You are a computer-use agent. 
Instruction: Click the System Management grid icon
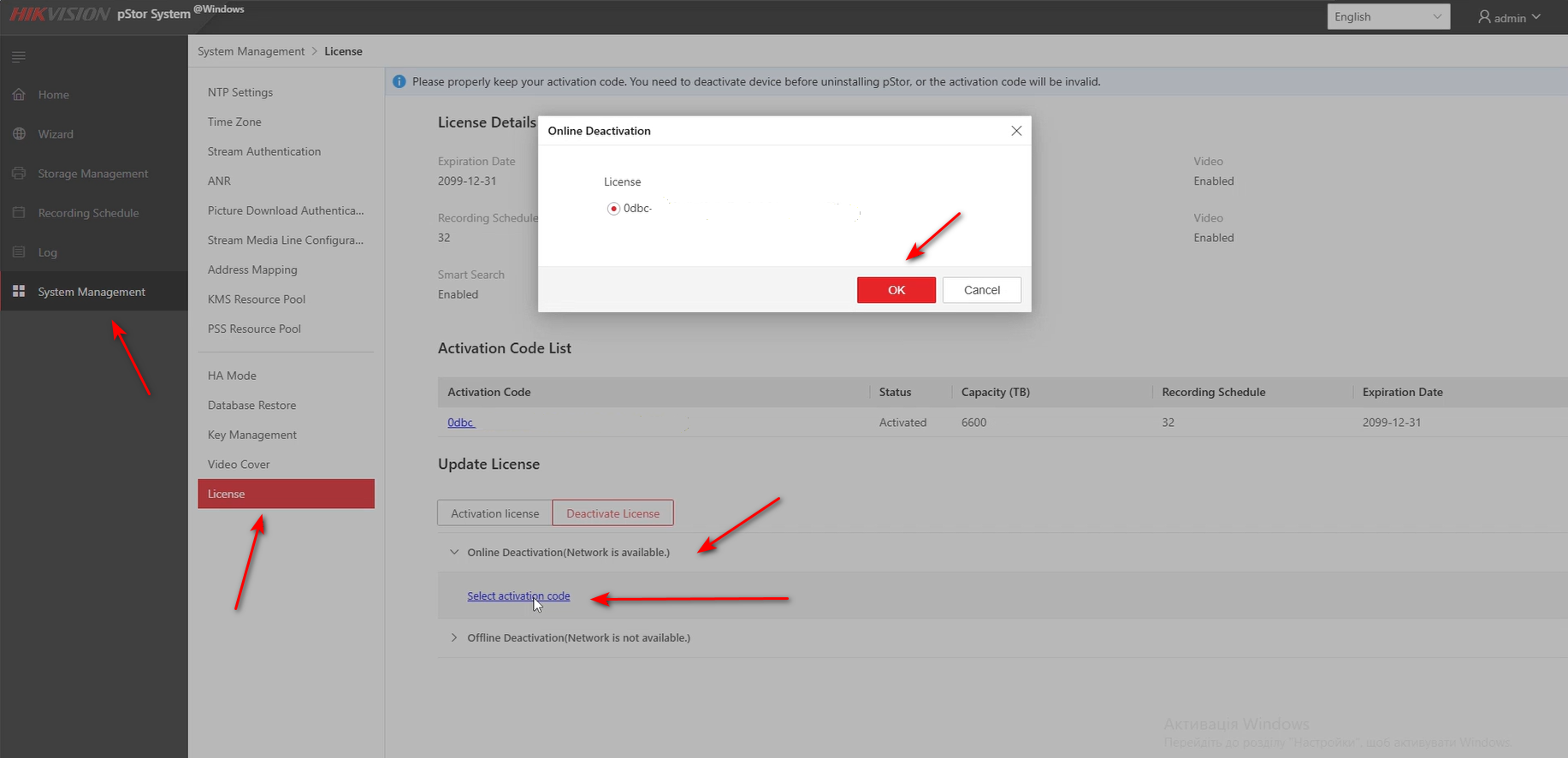19,292
